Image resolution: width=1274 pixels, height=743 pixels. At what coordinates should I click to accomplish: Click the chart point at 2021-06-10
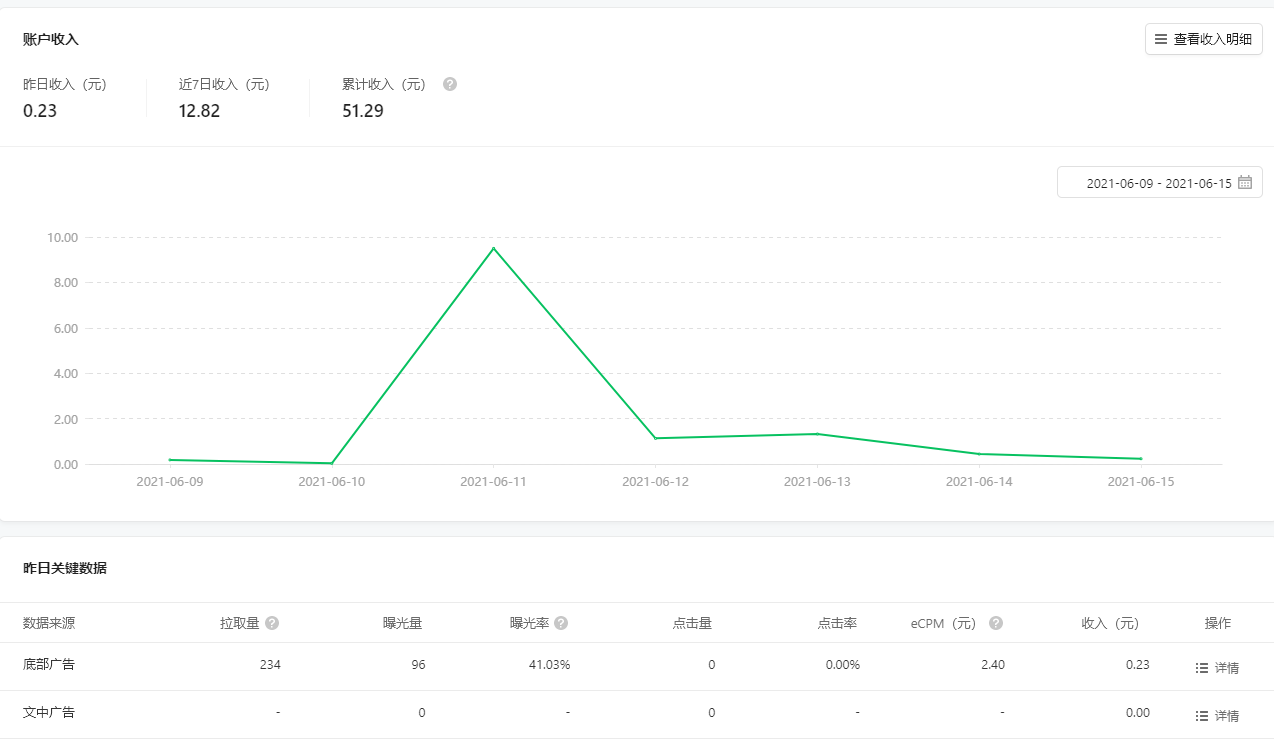point(331,463)
